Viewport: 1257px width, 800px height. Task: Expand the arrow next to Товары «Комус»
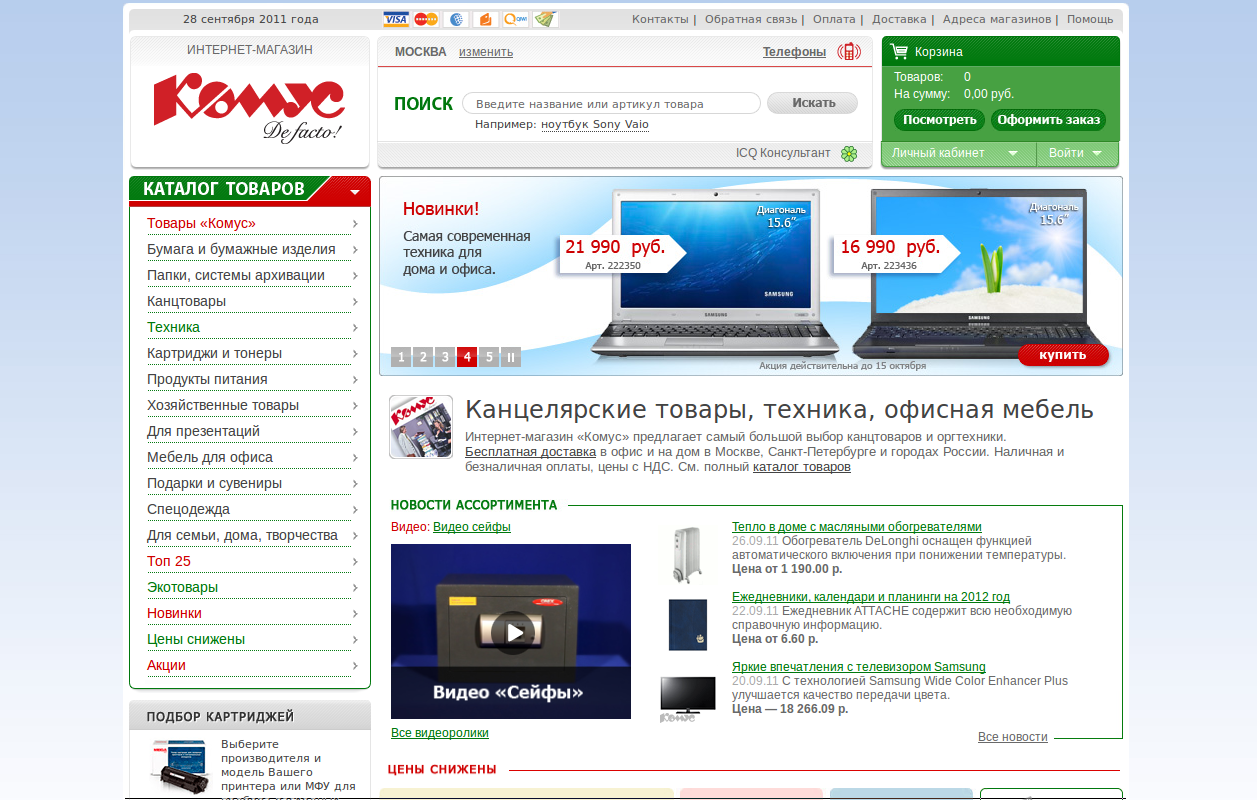click(x=355, y=223)
